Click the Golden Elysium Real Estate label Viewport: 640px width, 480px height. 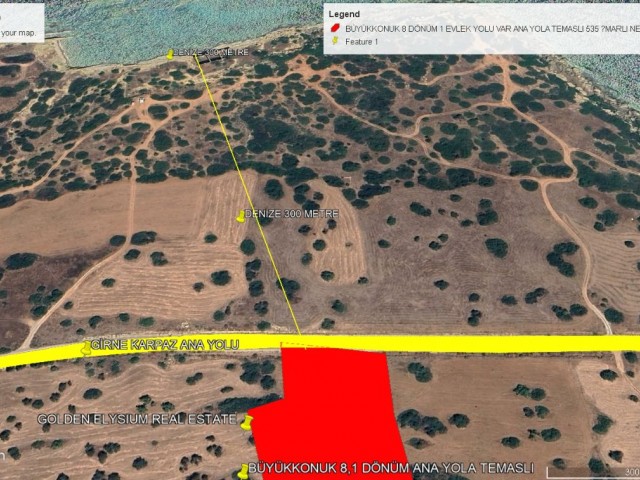click(138, 418)
